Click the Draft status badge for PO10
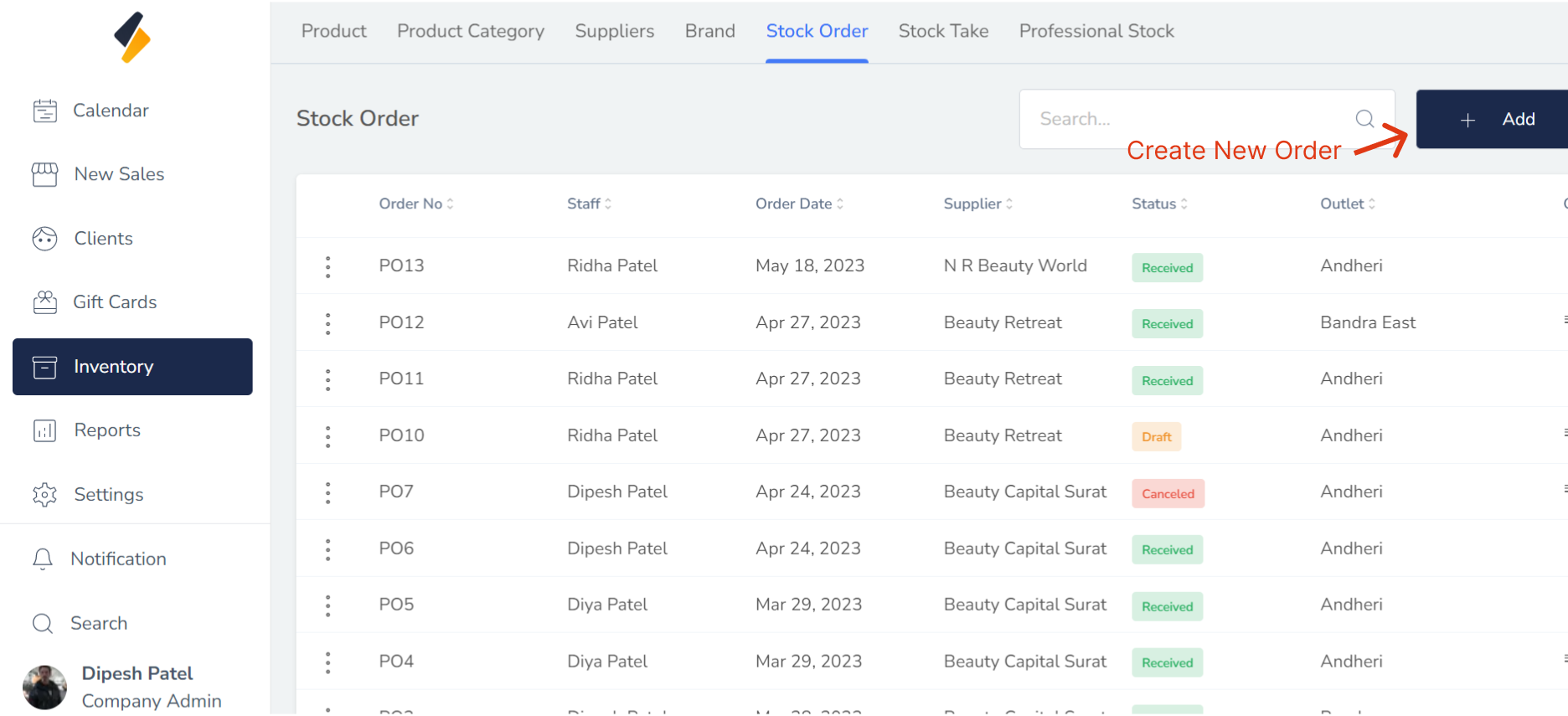Viewport: 1568px width, 716px height. click(1156, 437)
